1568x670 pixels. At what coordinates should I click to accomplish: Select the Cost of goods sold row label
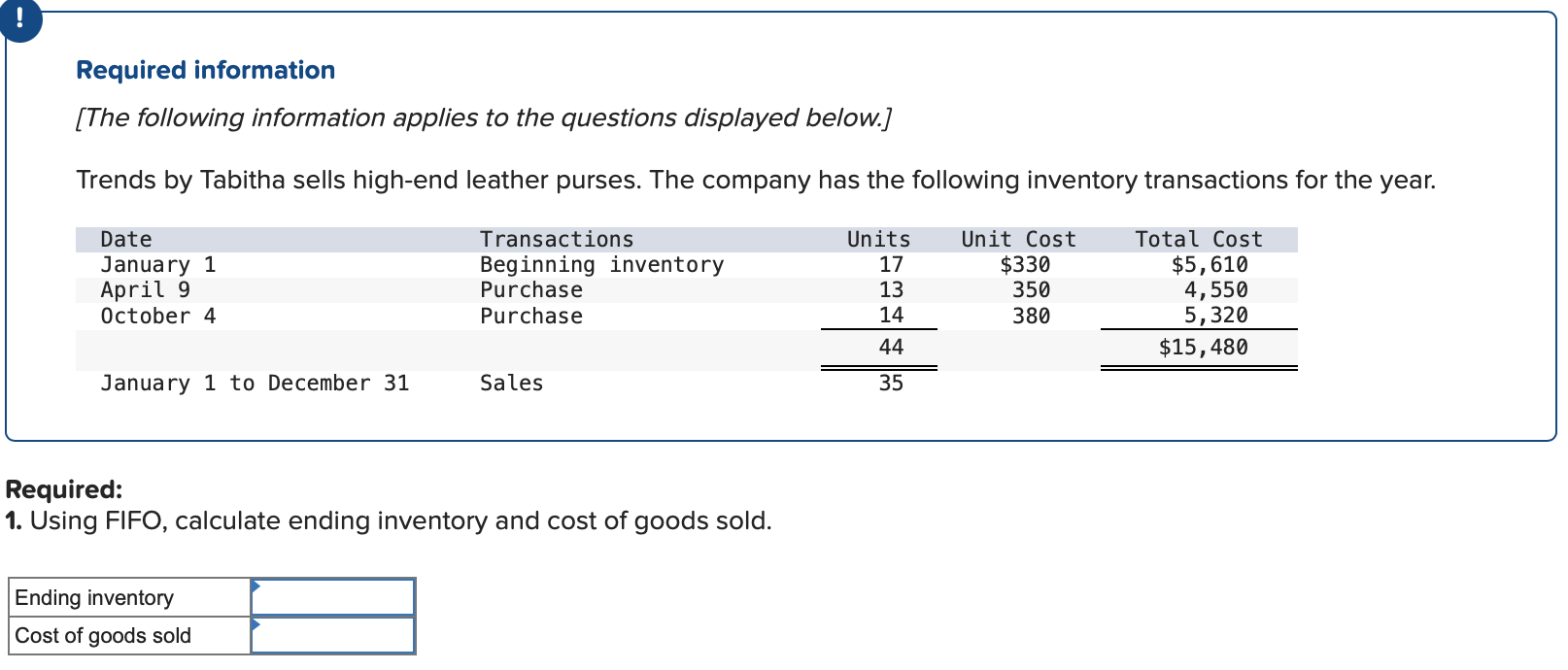coord(103,634)
